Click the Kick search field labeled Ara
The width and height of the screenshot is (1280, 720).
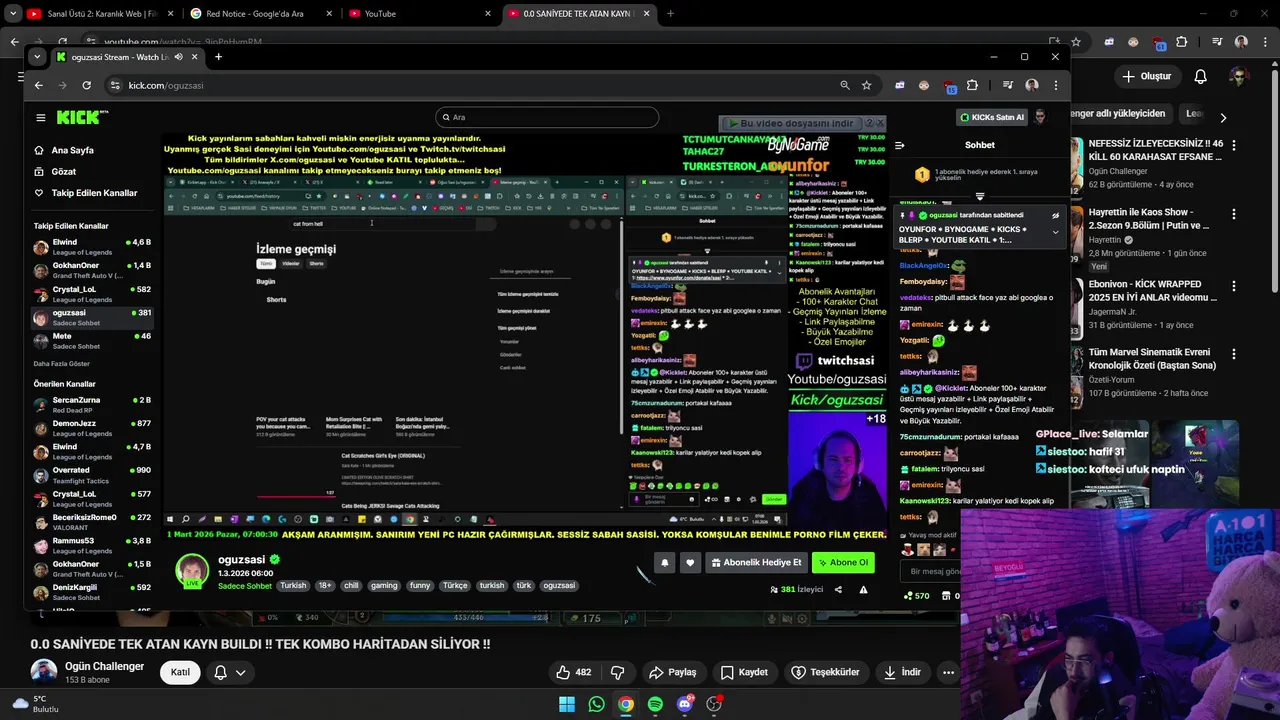click(x=547, y=117)
